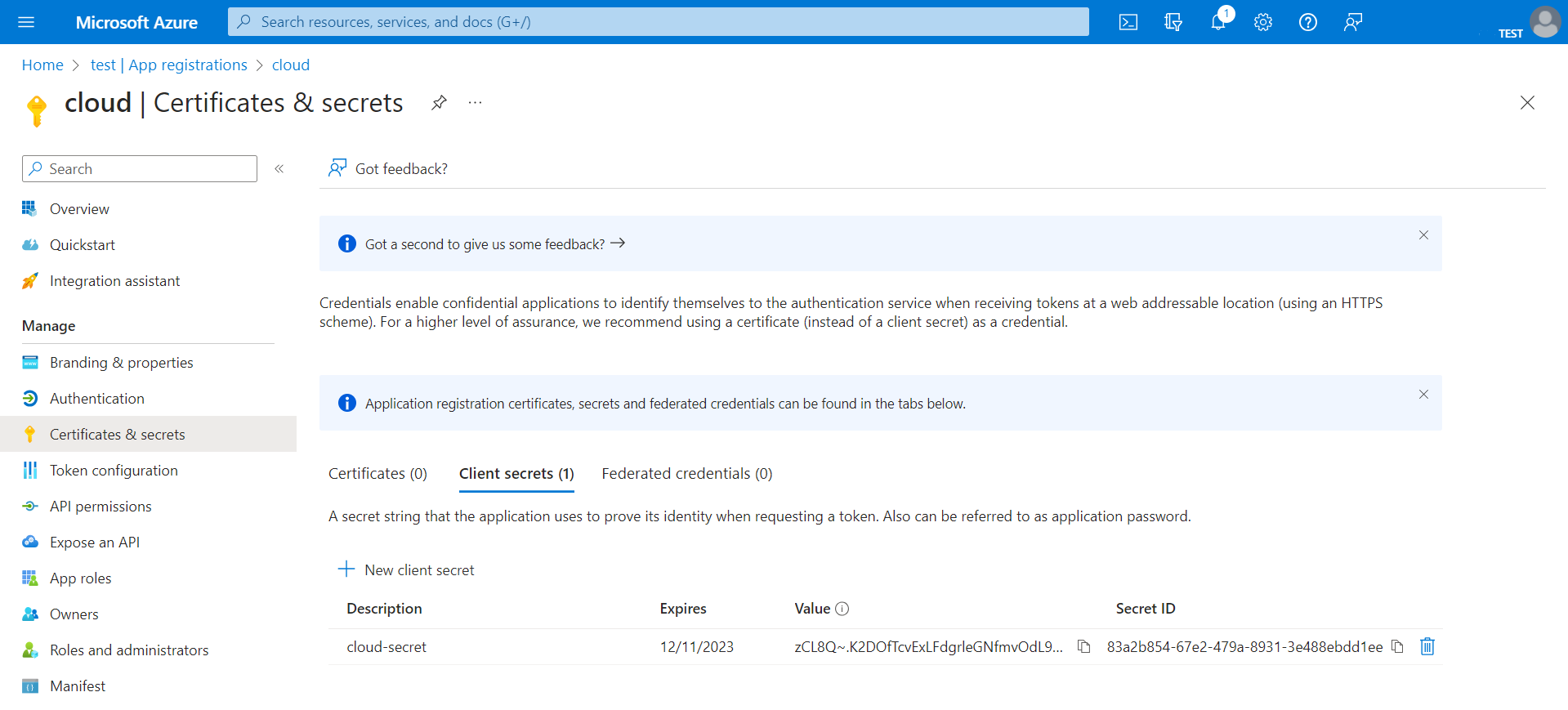This screenshot has width=1568, height=710.
Task: Click the Got feedback? button
Action: pyautogui.click(x=387, y=168)
